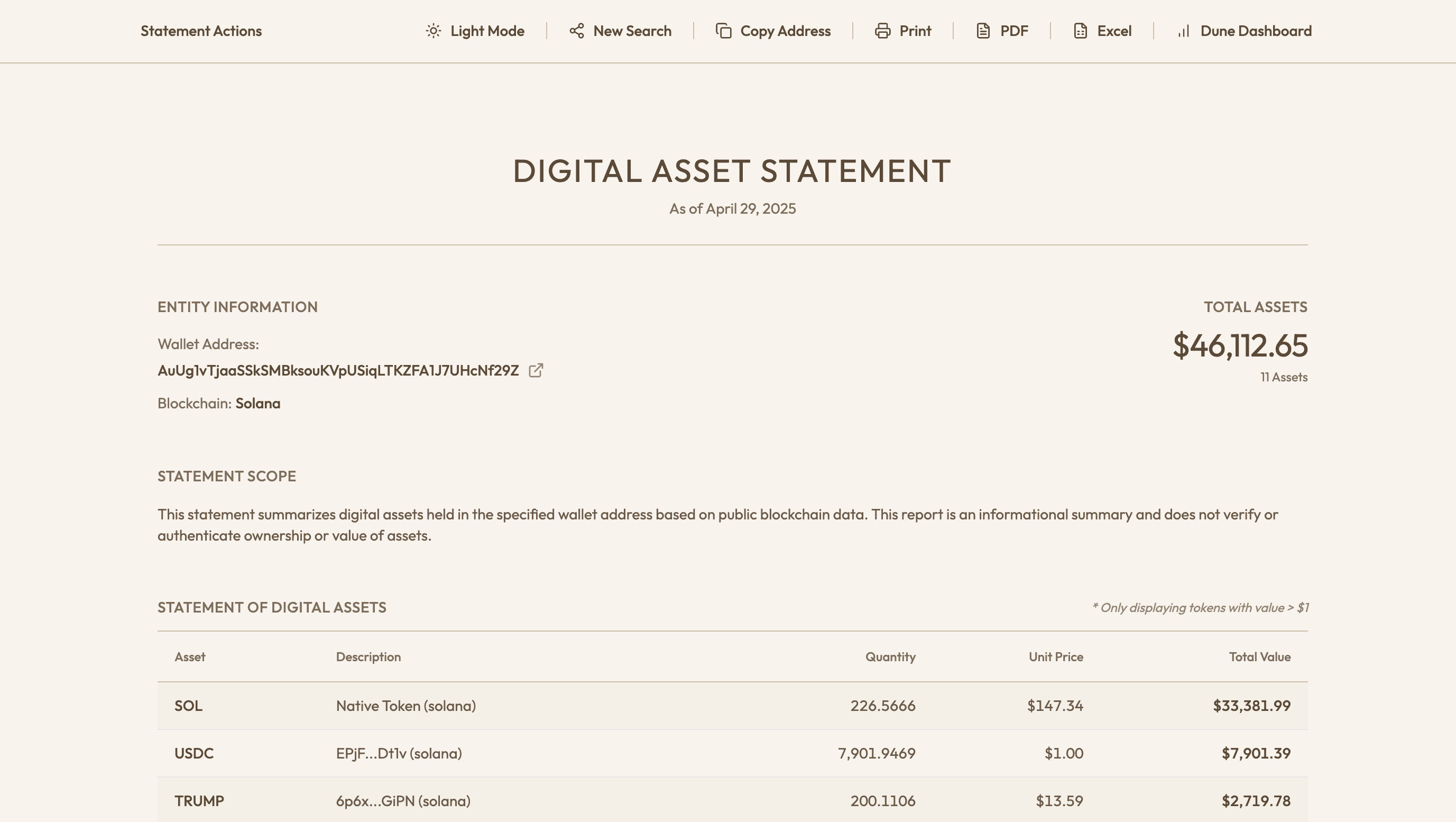Click the sun icon for Light Mode
Viewport: 1456px width, 822px height.
[434, 31]
